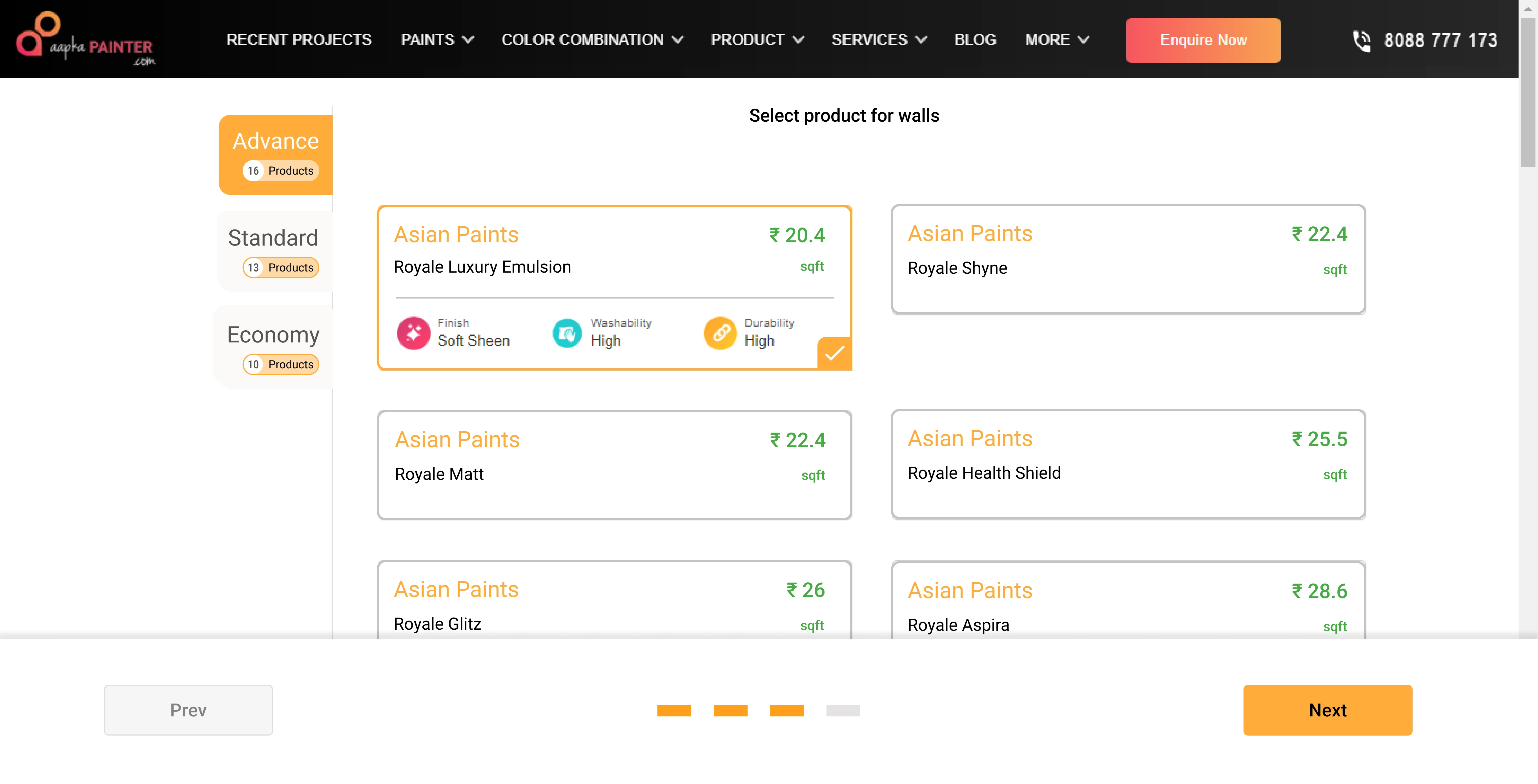Screen dimensions: 1538x784
Task: Click the Enquire Now button
Action: click(x=1203, y=40)
